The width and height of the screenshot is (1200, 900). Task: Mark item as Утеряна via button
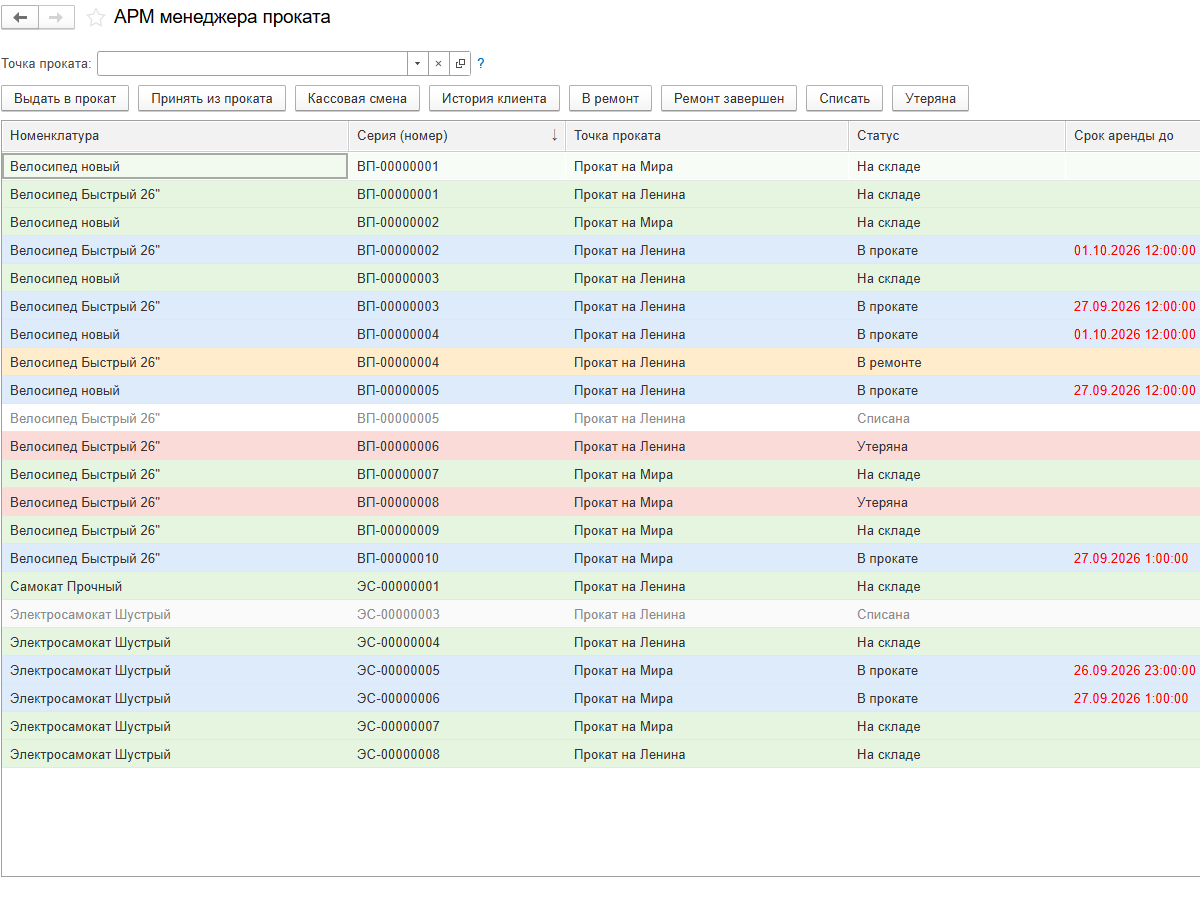[x=930, y=98]
